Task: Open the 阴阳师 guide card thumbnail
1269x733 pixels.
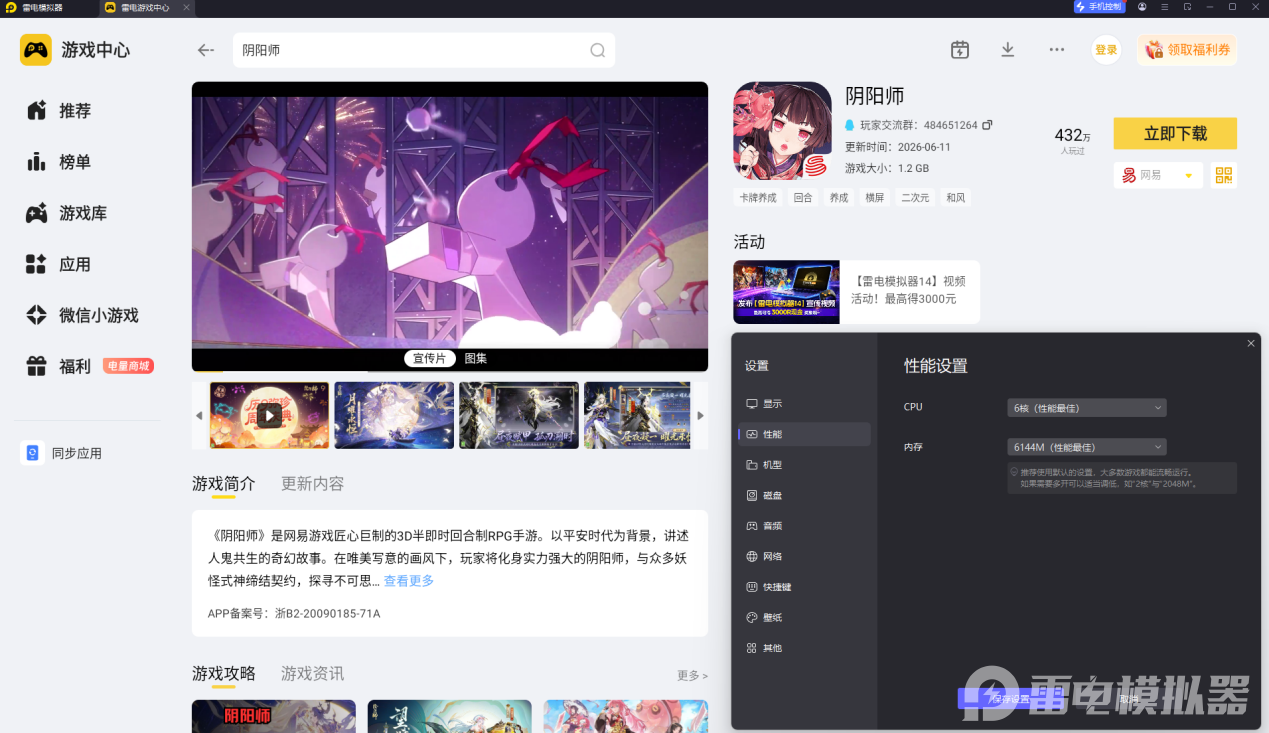Action: [x=274, y=716]
